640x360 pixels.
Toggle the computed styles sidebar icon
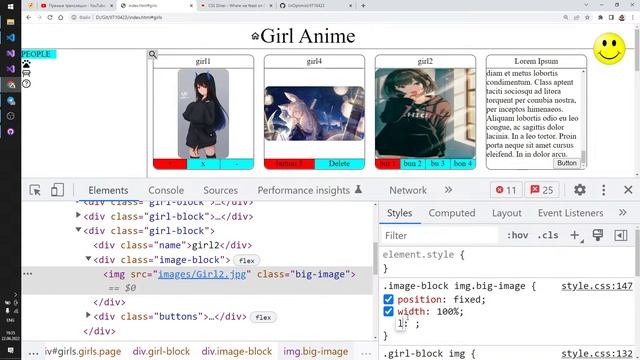tap(621, 235)
